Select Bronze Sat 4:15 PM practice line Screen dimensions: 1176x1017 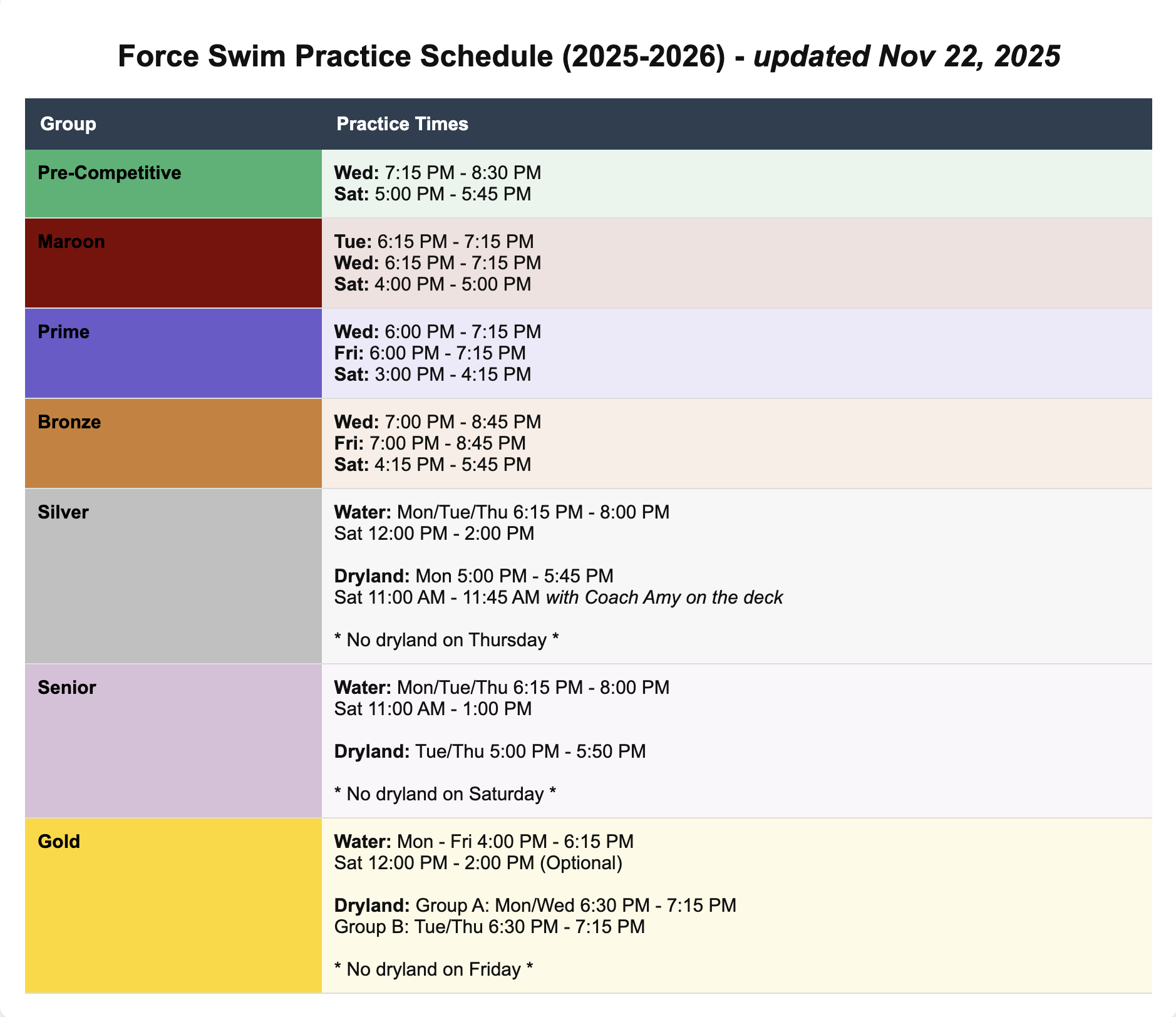click(x=432, y=465)
